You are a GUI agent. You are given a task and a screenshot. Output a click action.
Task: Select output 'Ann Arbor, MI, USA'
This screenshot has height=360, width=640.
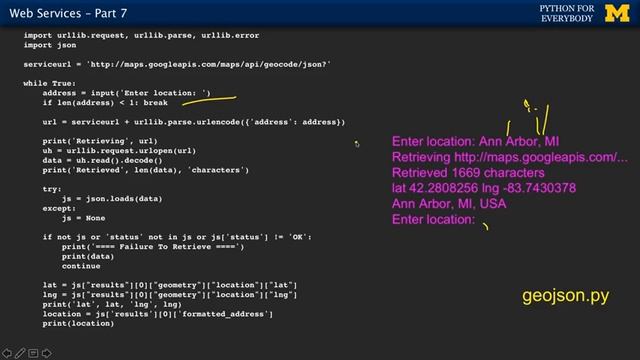coord(449,204)
